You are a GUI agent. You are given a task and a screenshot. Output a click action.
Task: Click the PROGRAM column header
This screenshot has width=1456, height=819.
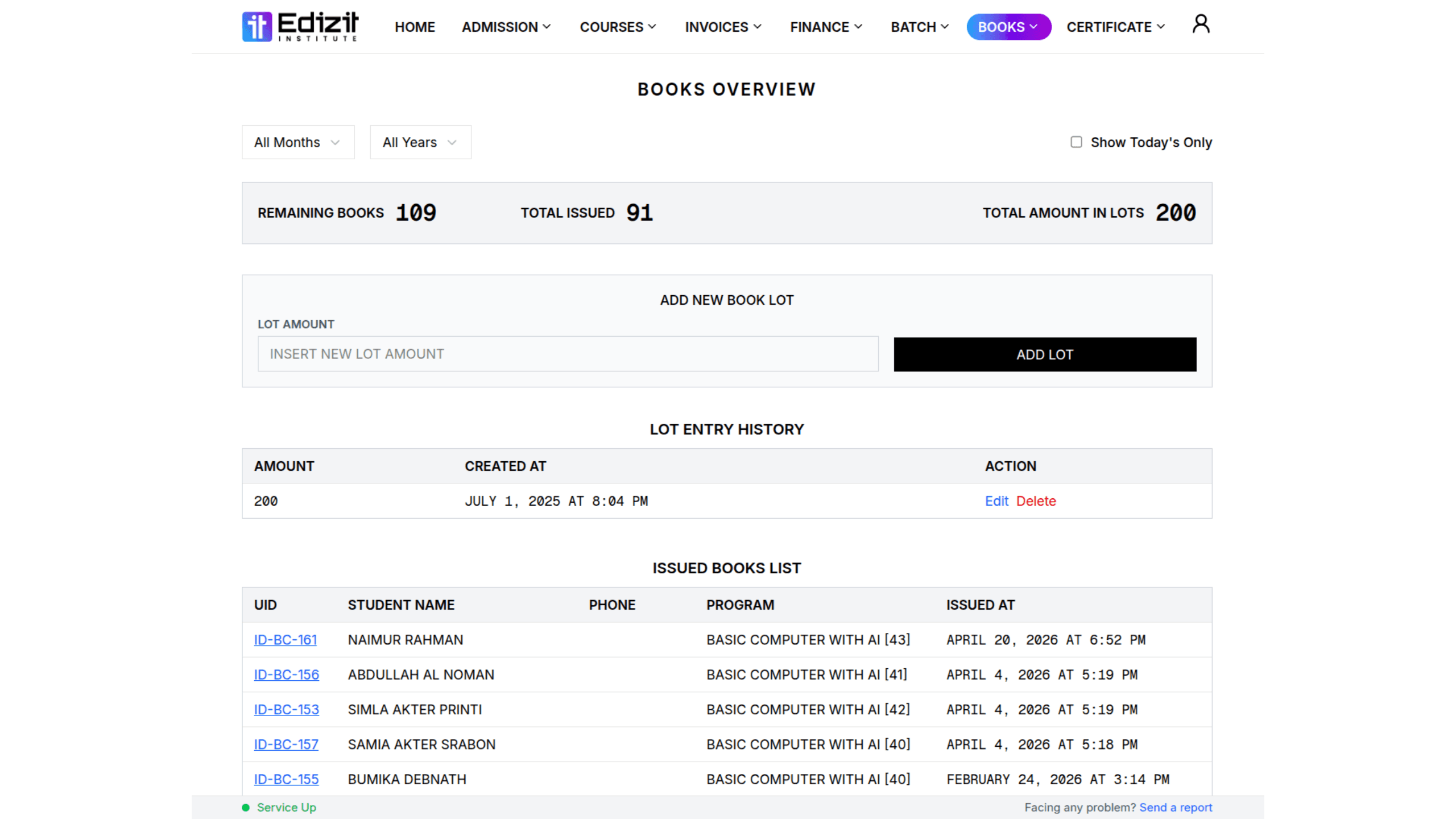tap(740, 605)
